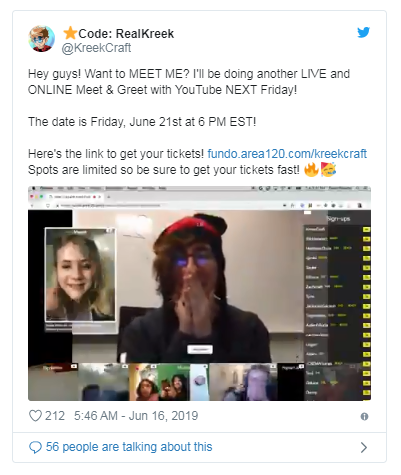Click the fire emoji in tweet
Viewport: 401px width, 475px height.
click(x=311, y=170)
